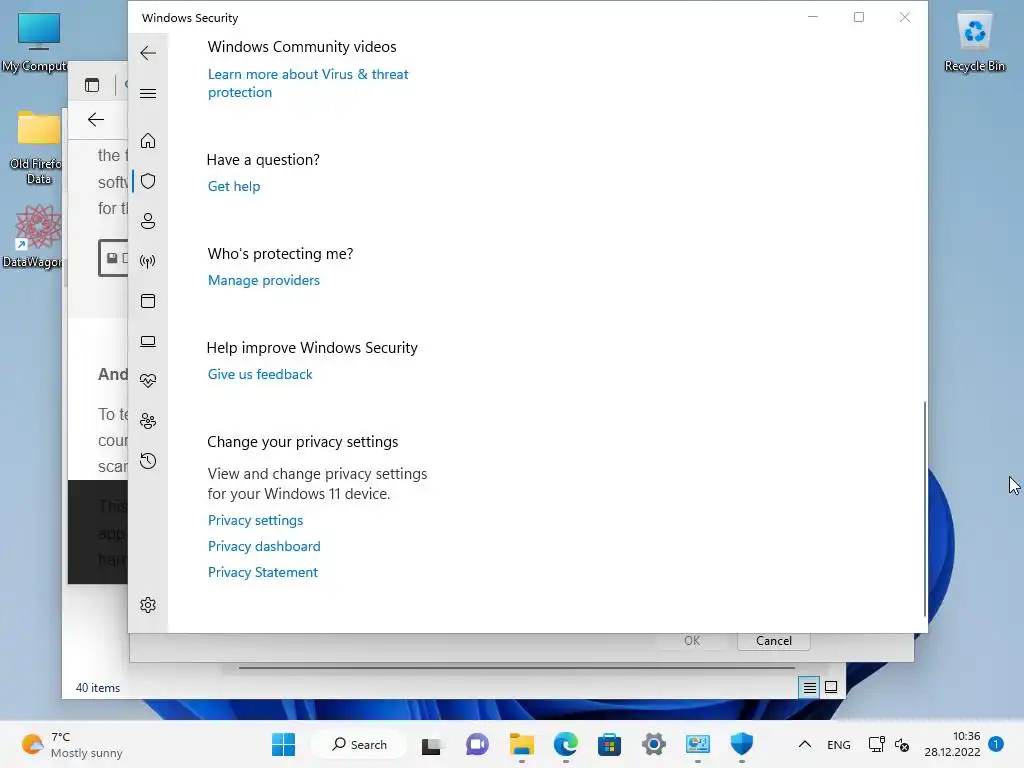Open the Privacy dashboard link

click(264, 547)
